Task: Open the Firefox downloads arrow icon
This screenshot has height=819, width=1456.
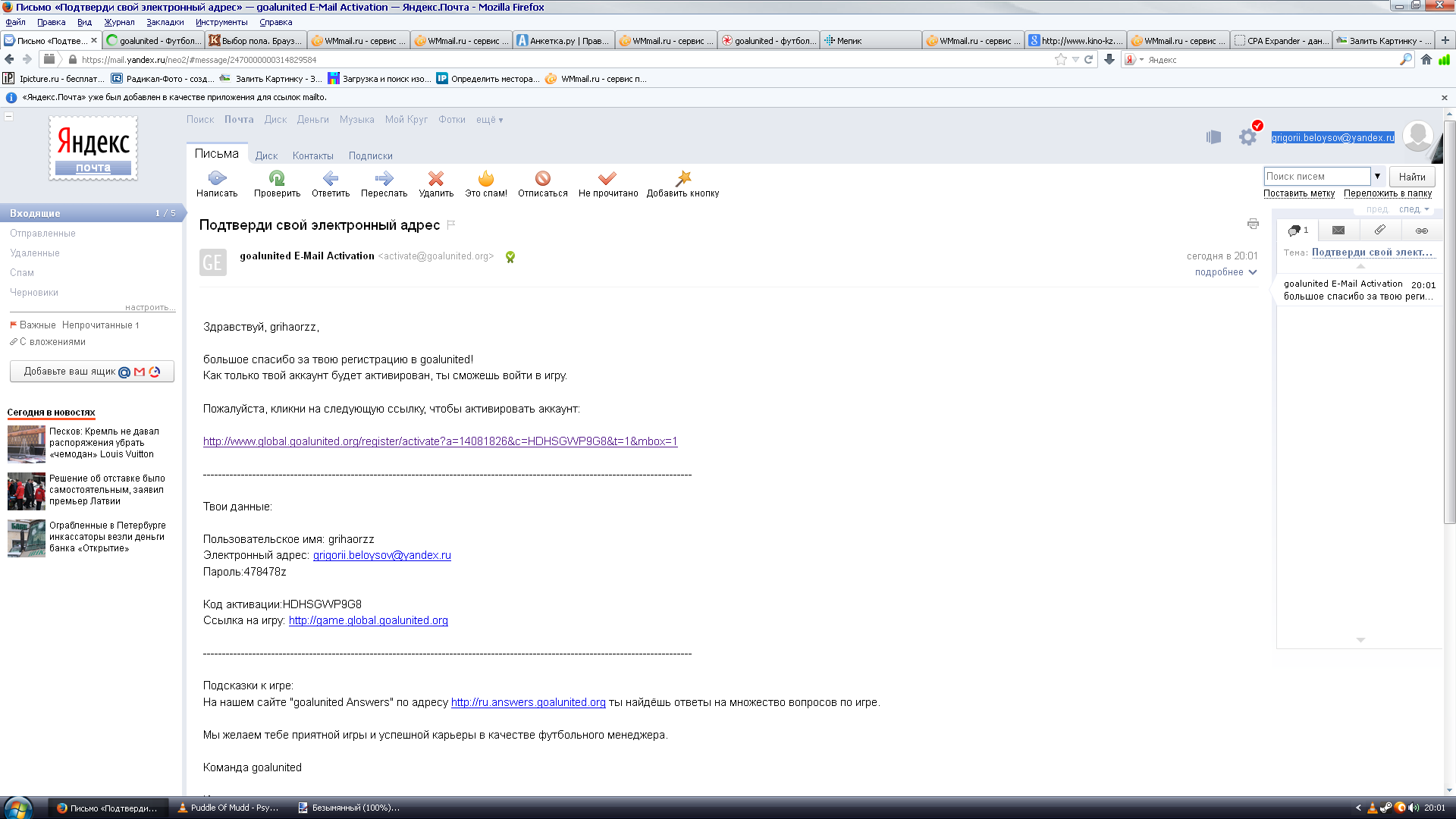Action: tap(1109, 59)
